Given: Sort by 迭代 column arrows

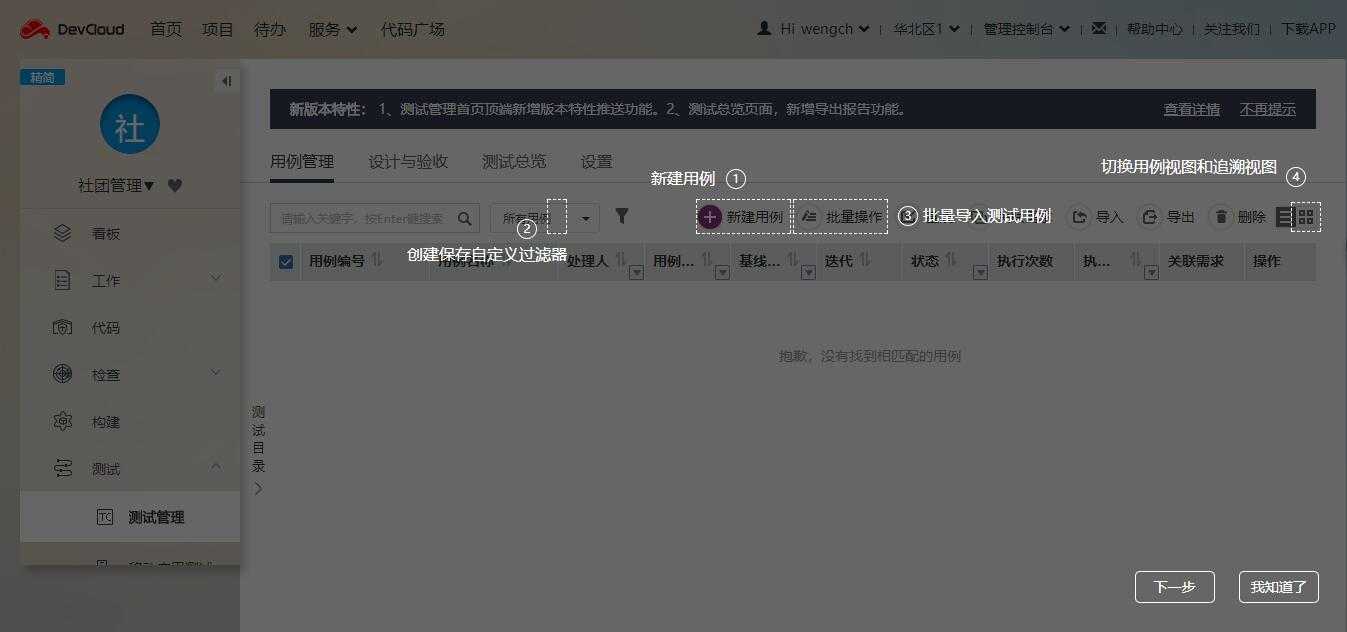Looking at the screenshot, I should click(865, 260).
